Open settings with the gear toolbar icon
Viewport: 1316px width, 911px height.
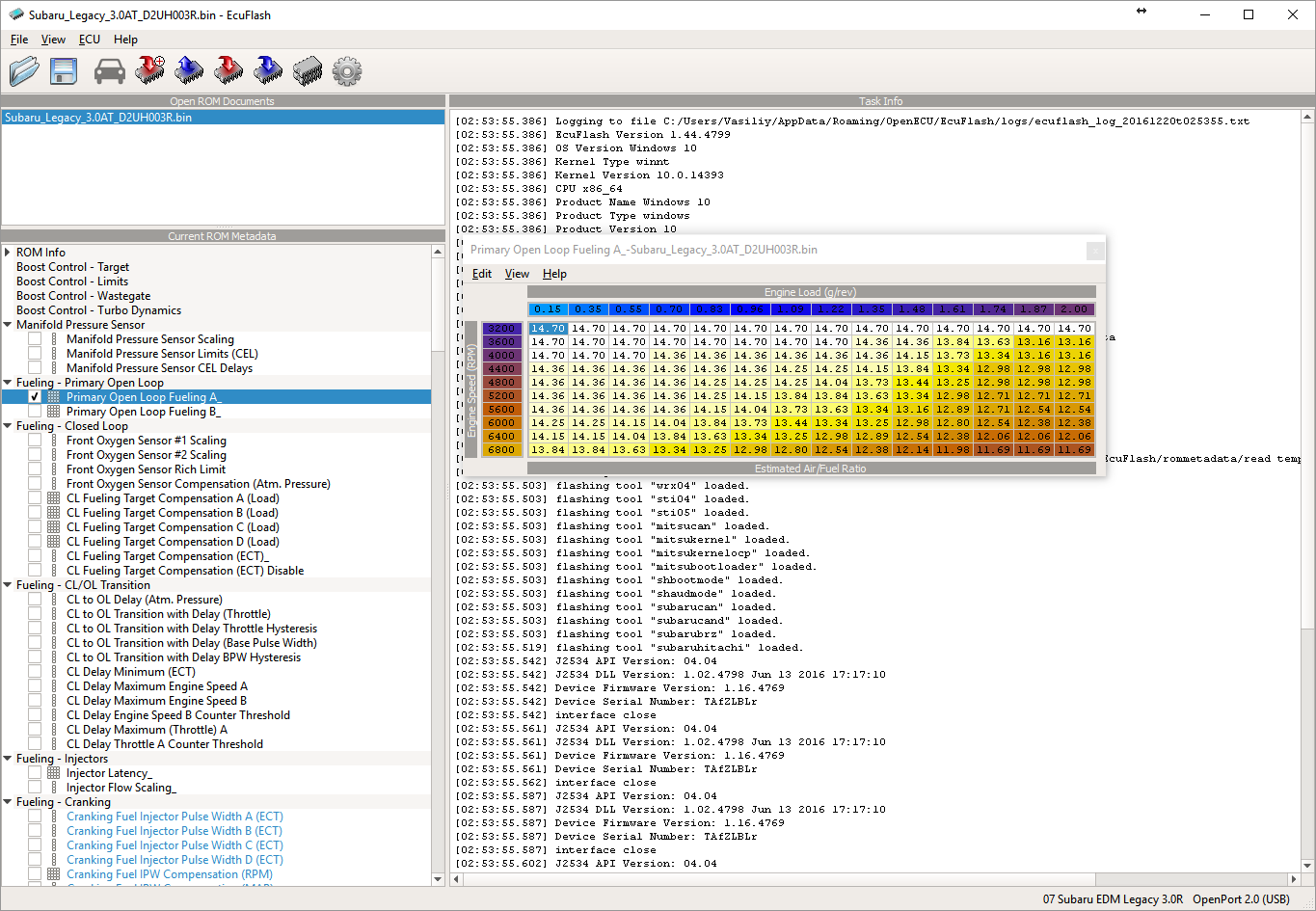click(347, 70)
